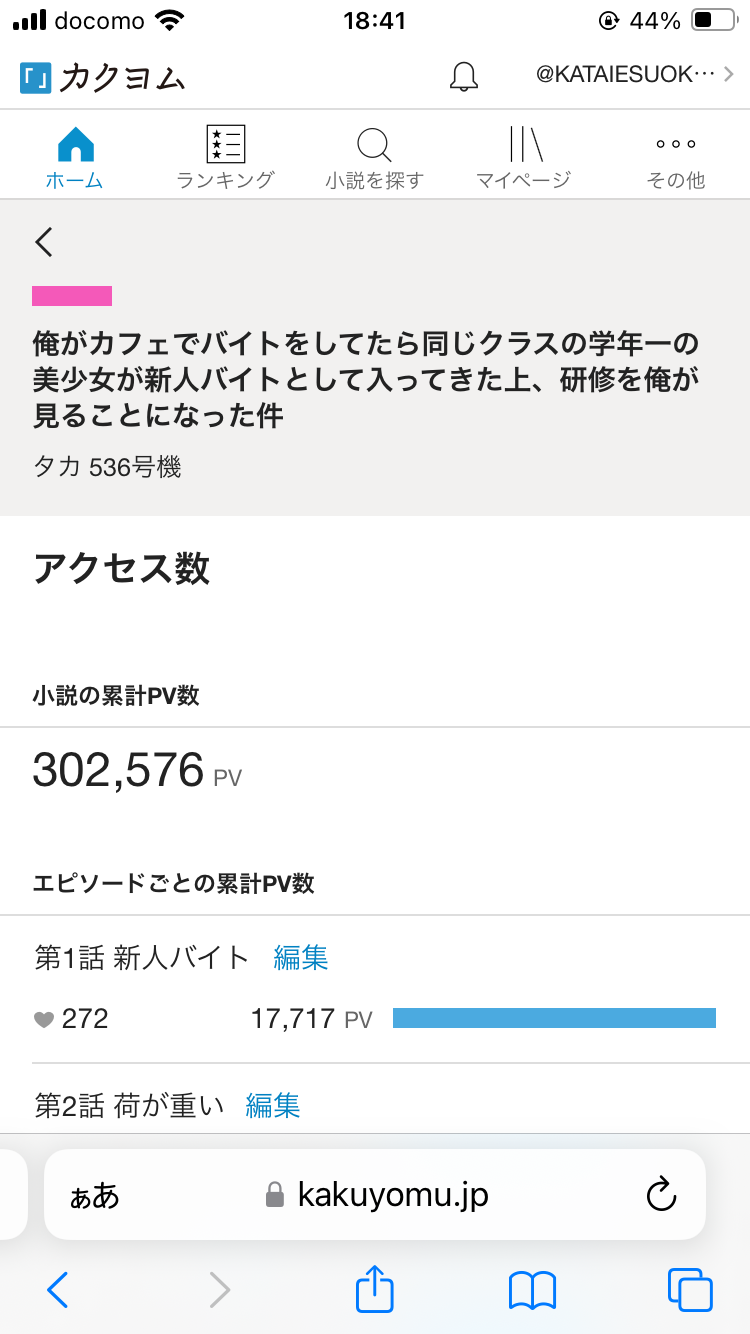
Task: Reload the page with the refresh icon
Action: pos(661,1194)
